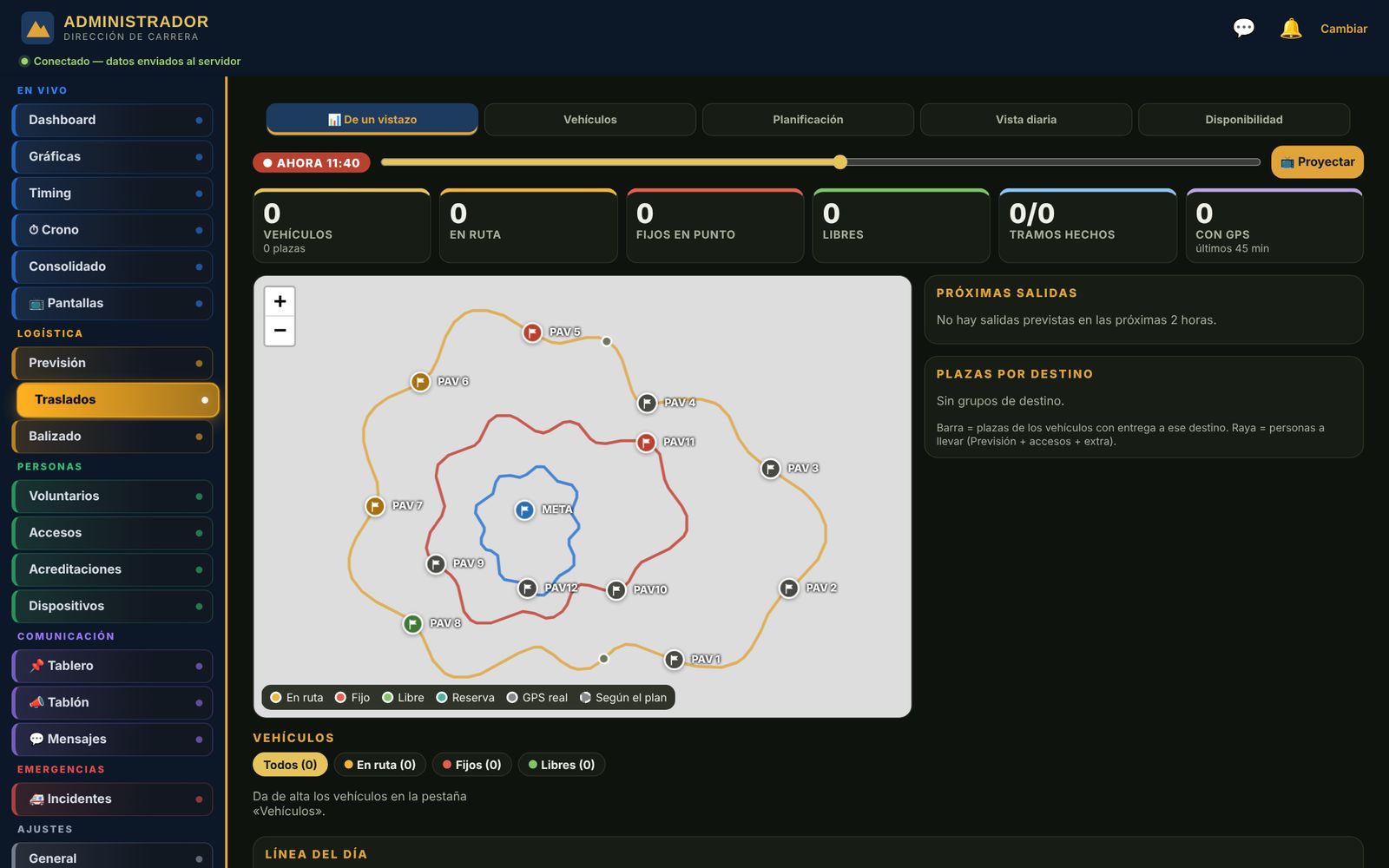Select the PAV 1 flag marker
Screen dimensions: 1389x868
(674, 660)
